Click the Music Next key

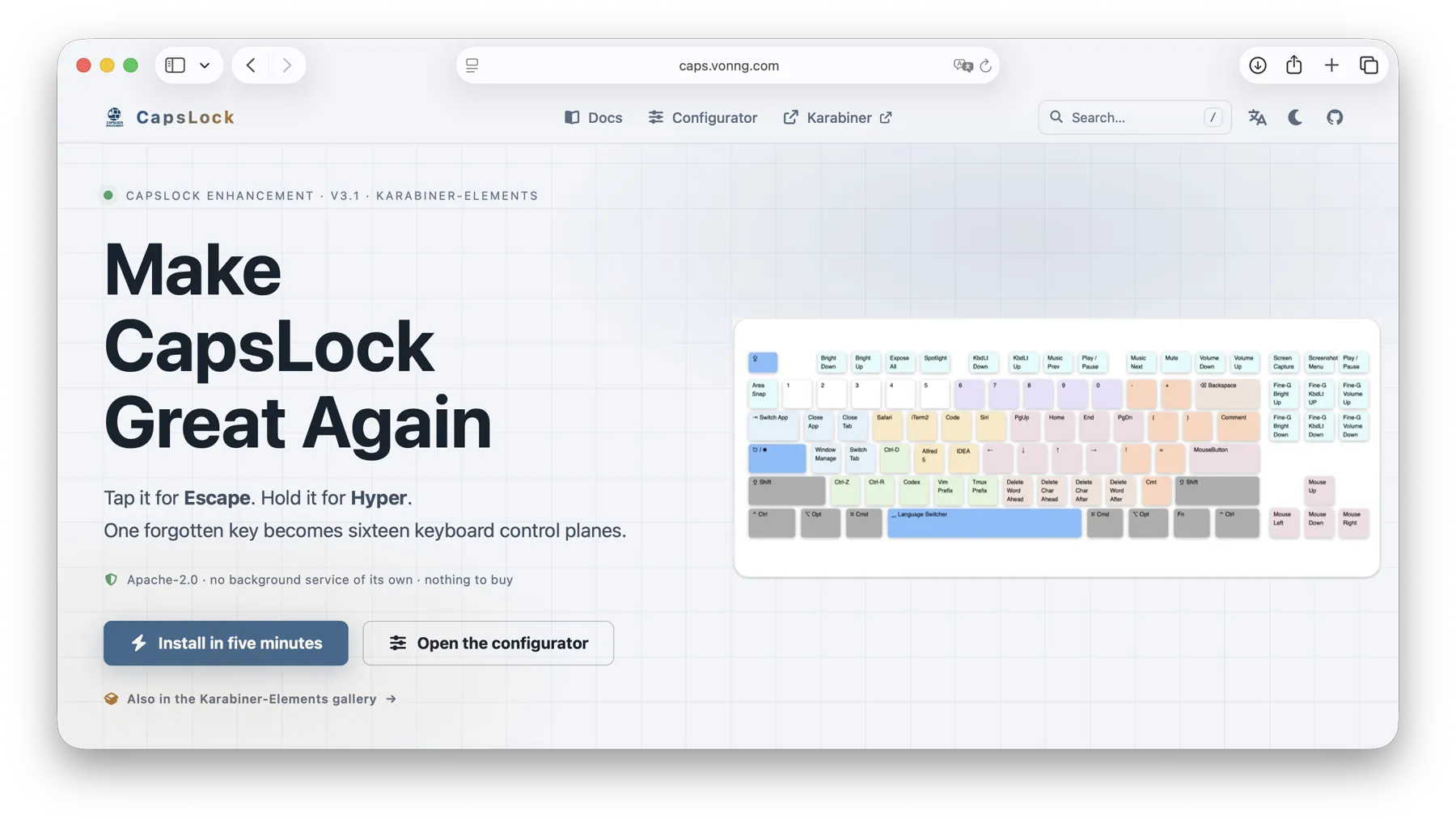coord(1141,362)
